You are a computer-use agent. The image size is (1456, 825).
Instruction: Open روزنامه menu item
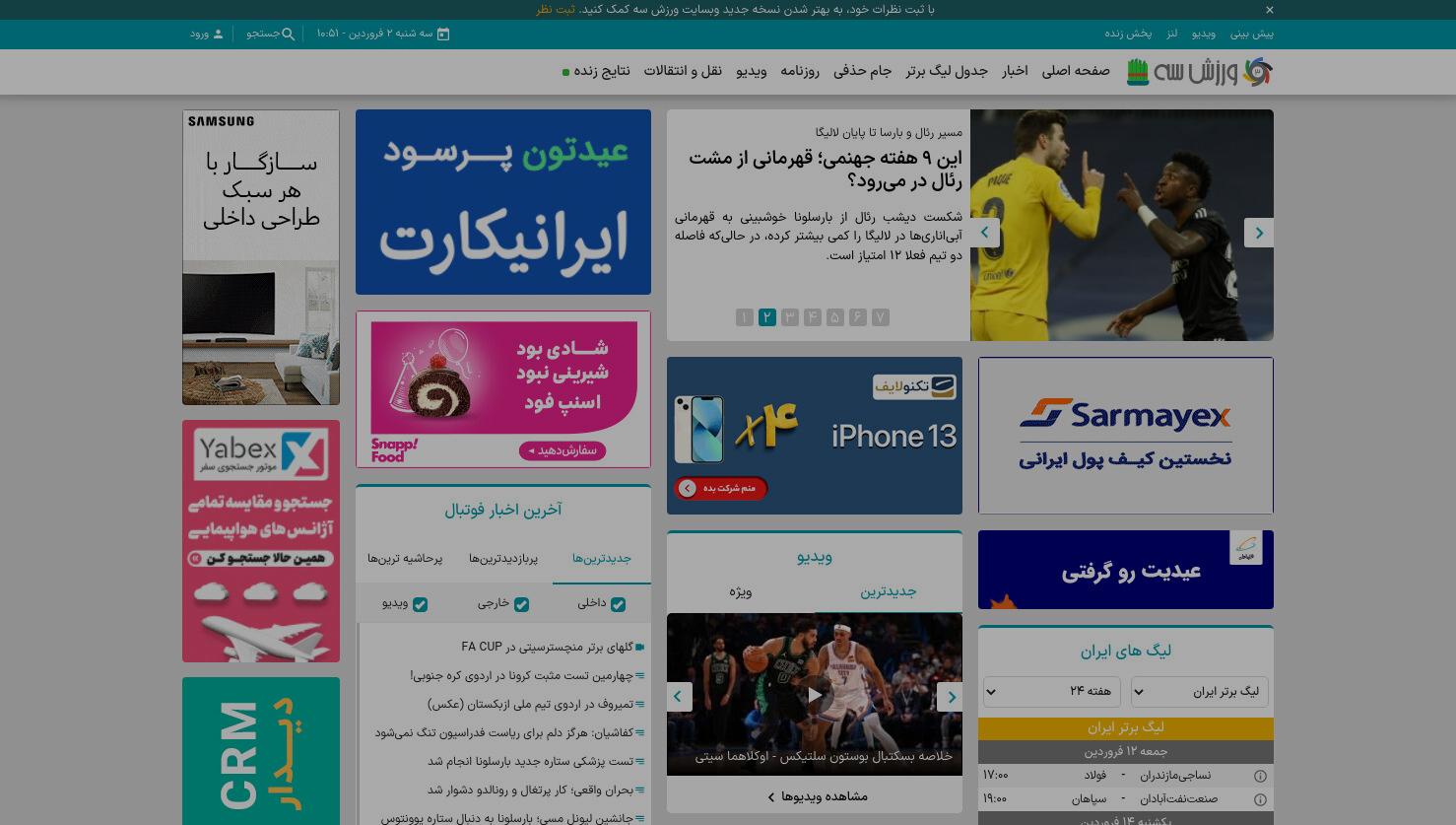coord(800,71)
